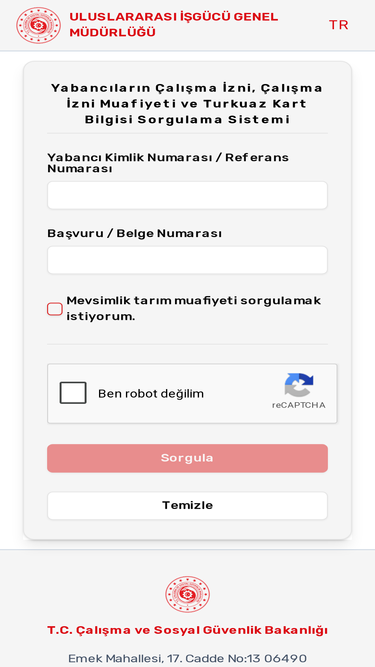Focus the Başvuru / Belge Numarası input field

[x=187, y=260]
